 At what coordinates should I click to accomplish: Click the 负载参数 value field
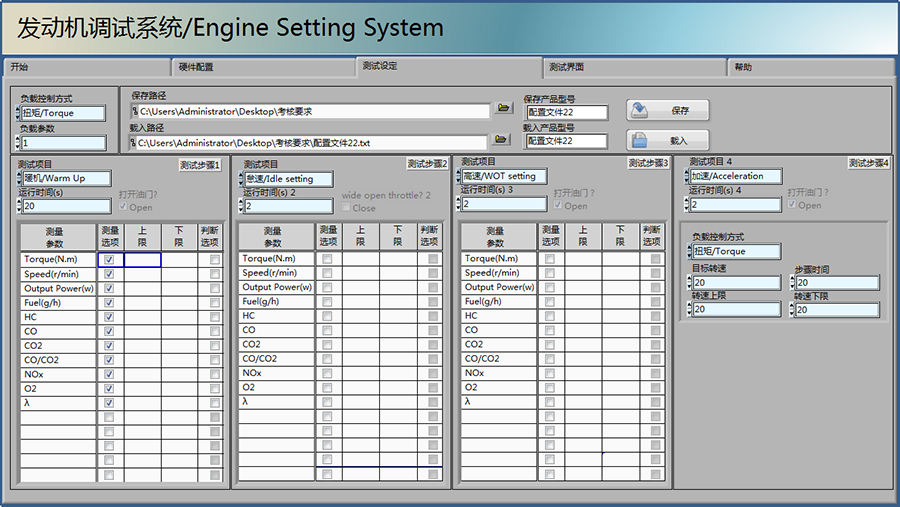(x=63, y=143)
